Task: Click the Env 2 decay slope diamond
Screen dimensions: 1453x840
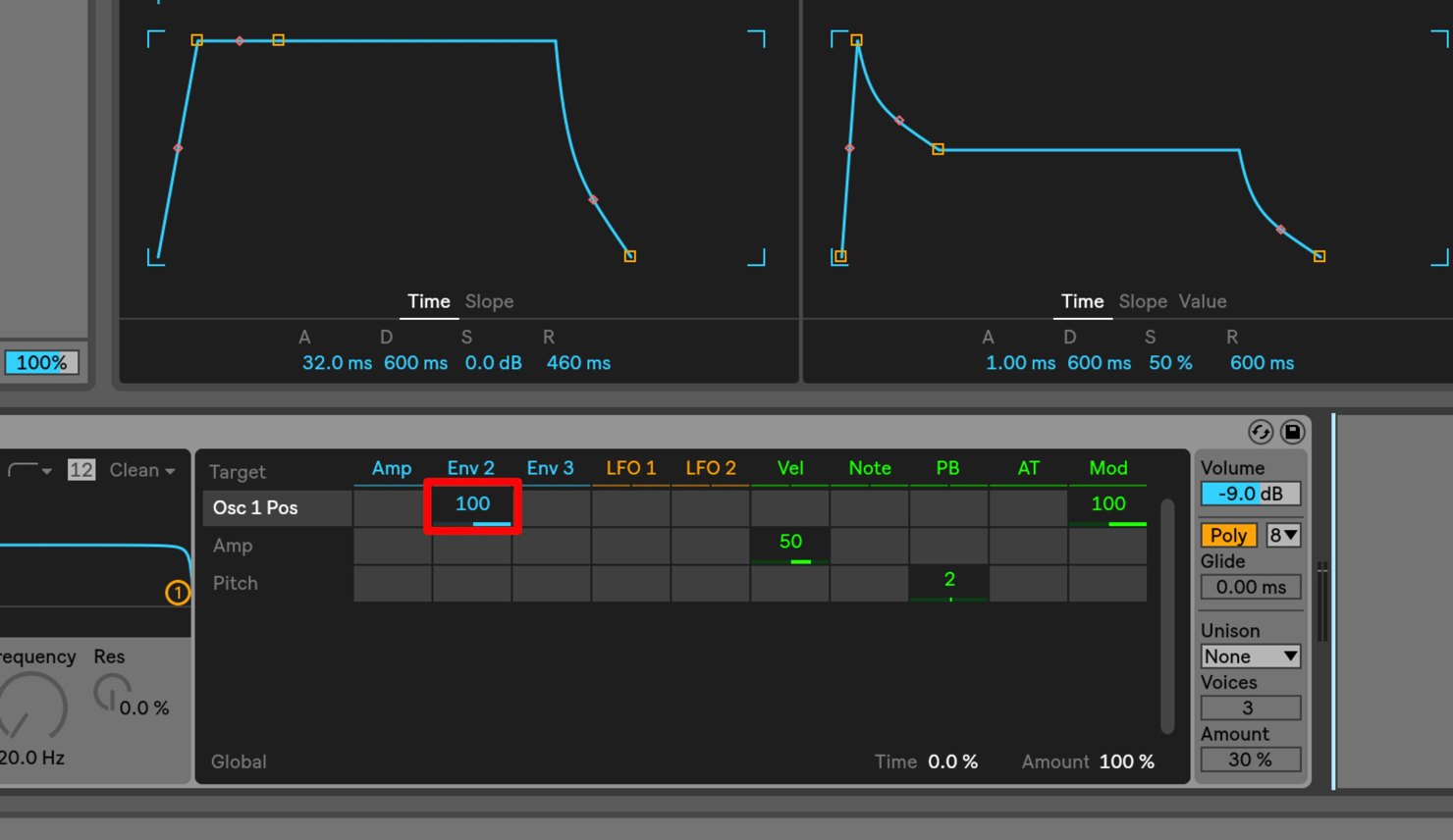Action: 899,121
